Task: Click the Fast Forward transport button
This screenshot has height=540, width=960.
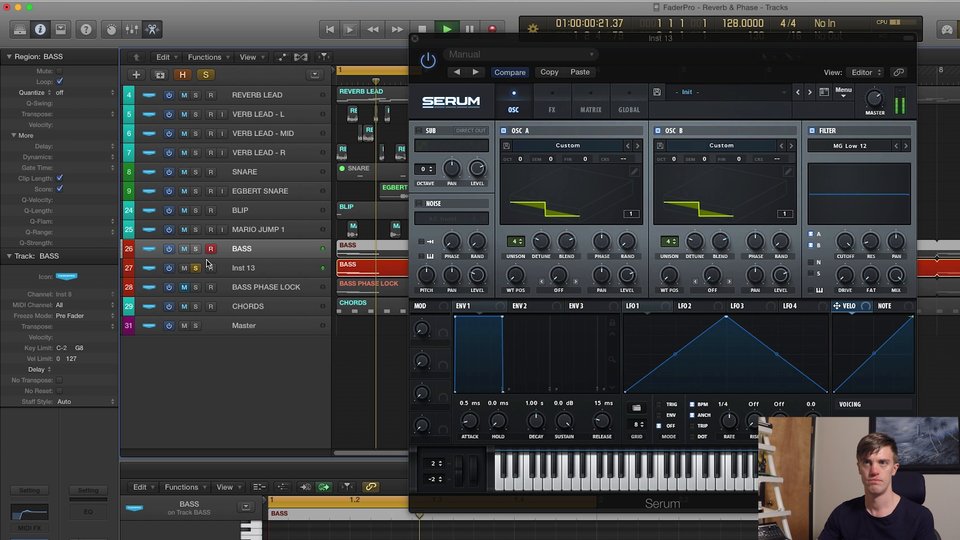Action: click(397, 29)
